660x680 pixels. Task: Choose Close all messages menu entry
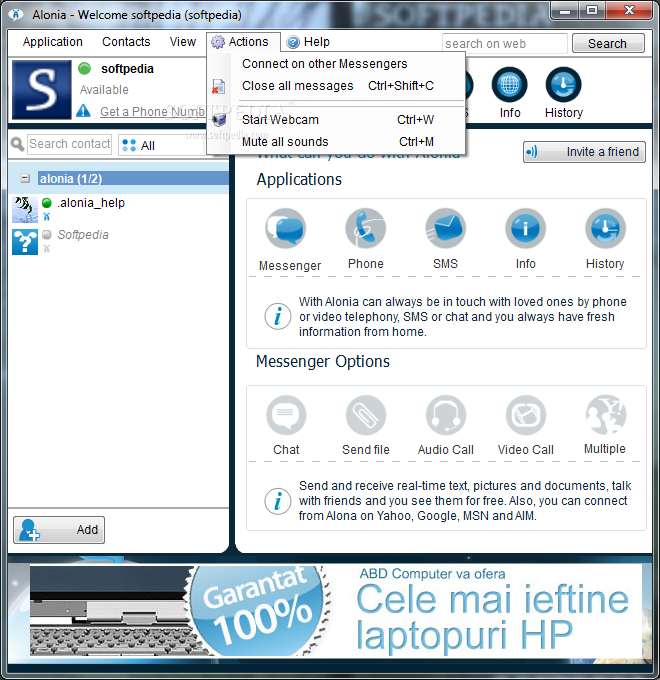(336, 86)
